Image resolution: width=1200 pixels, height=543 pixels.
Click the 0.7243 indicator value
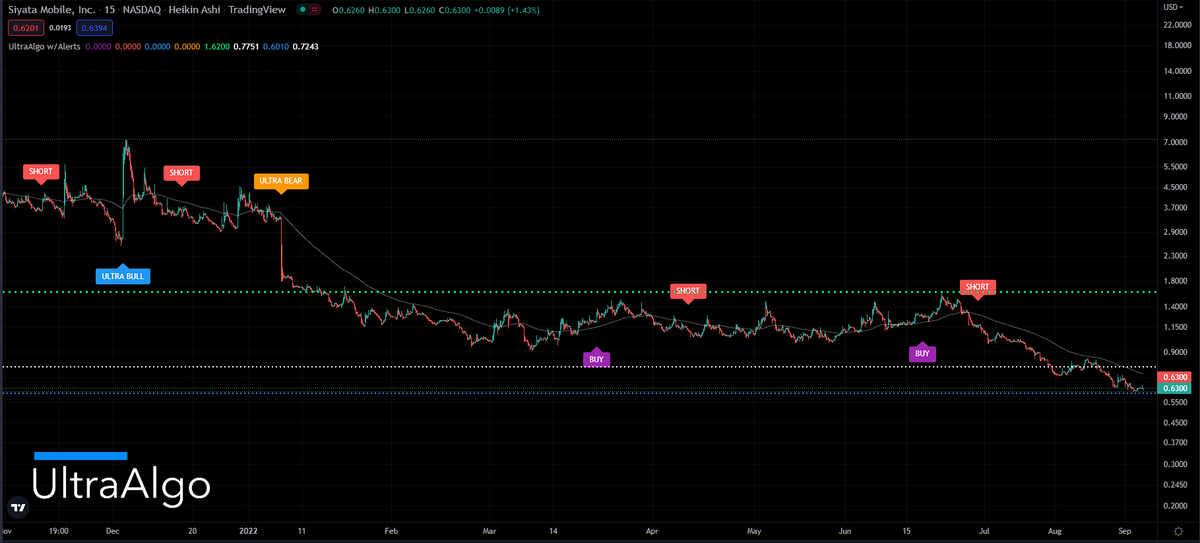[306, 46]
